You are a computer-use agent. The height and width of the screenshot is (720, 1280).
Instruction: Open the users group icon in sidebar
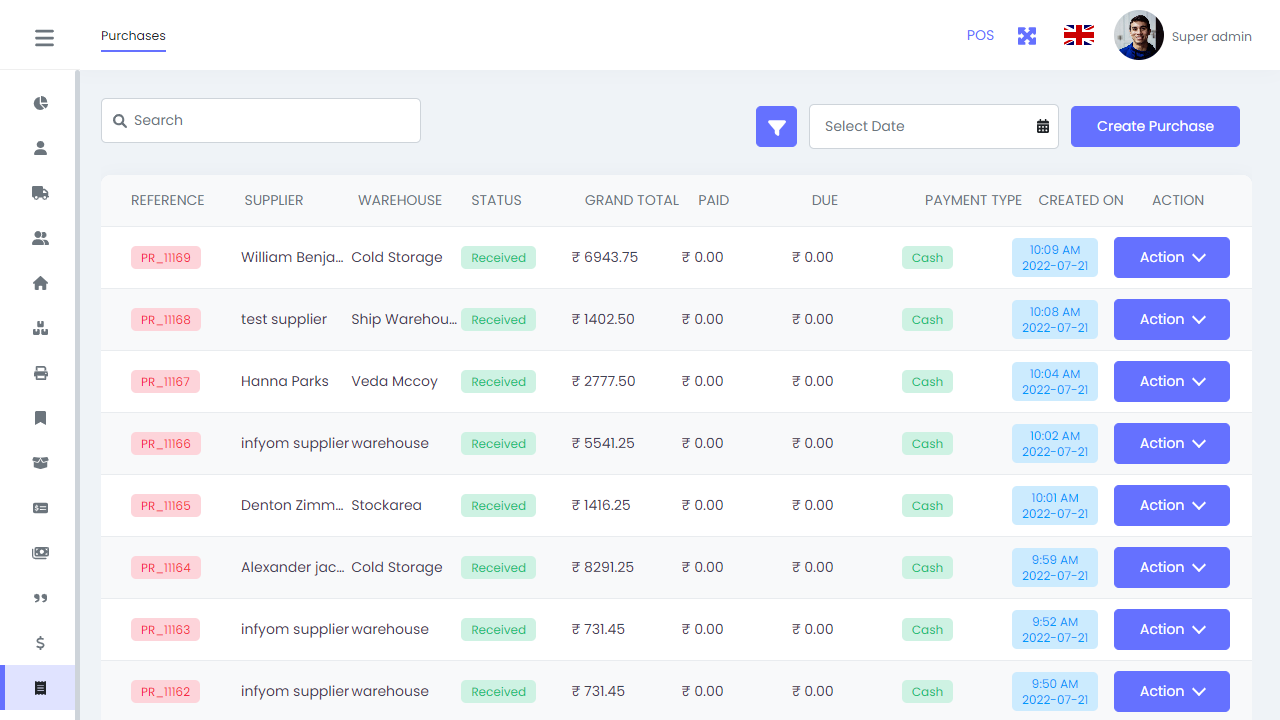click(x=40, y=237)
